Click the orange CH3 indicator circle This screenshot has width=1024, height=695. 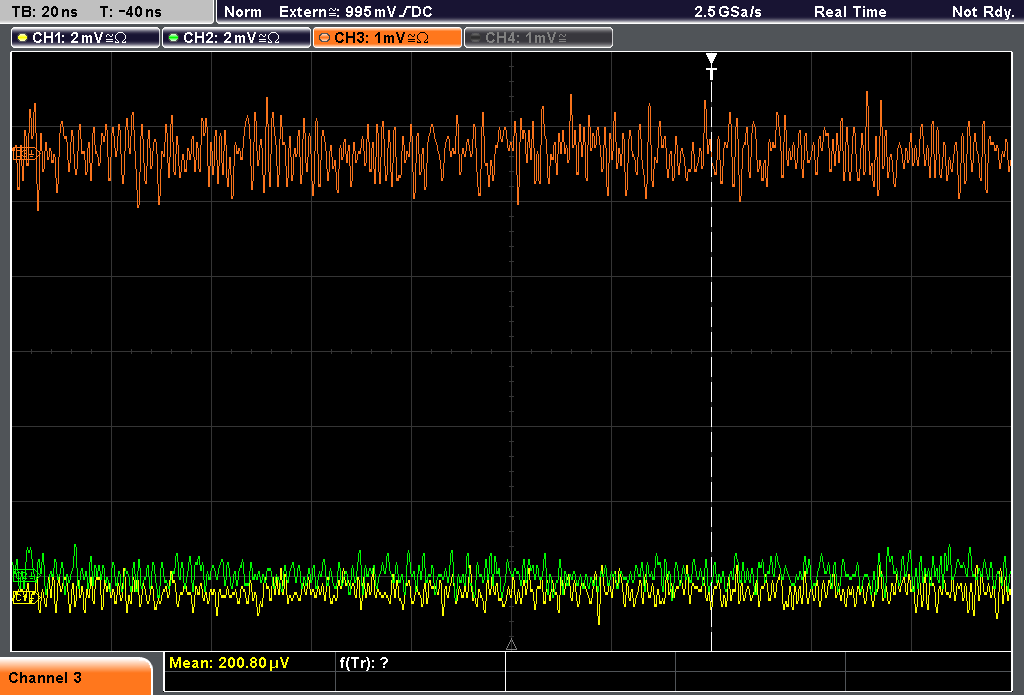click(x=325, y=38)
